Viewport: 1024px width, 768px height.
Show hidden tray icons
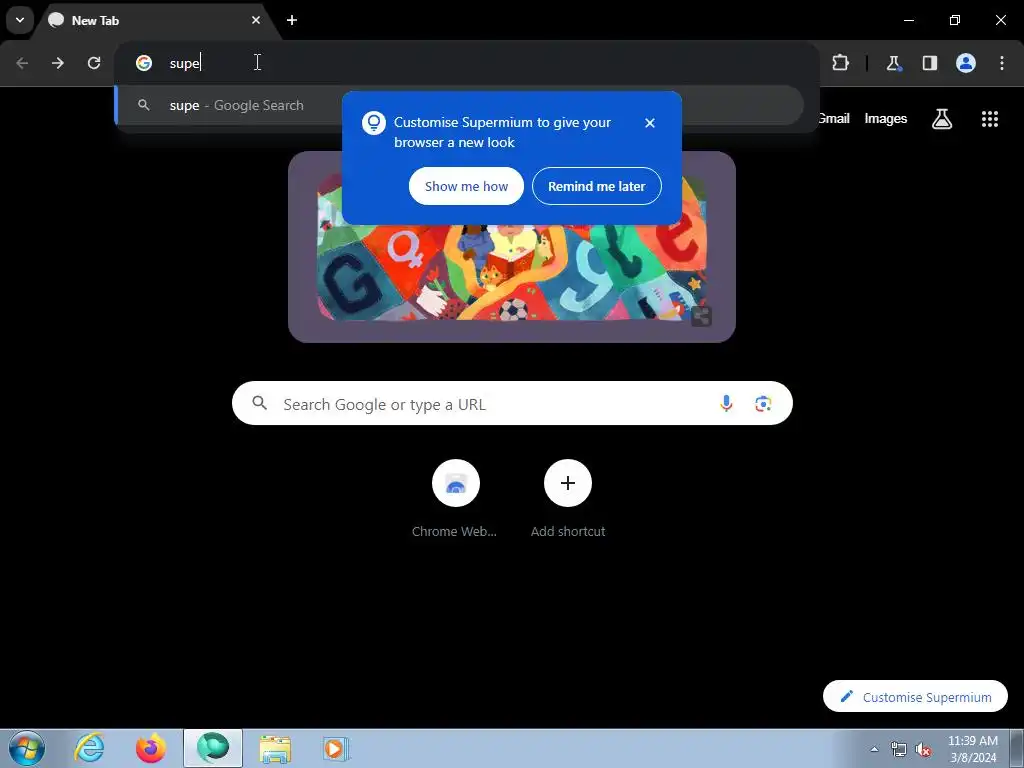[x=874, y=749]
